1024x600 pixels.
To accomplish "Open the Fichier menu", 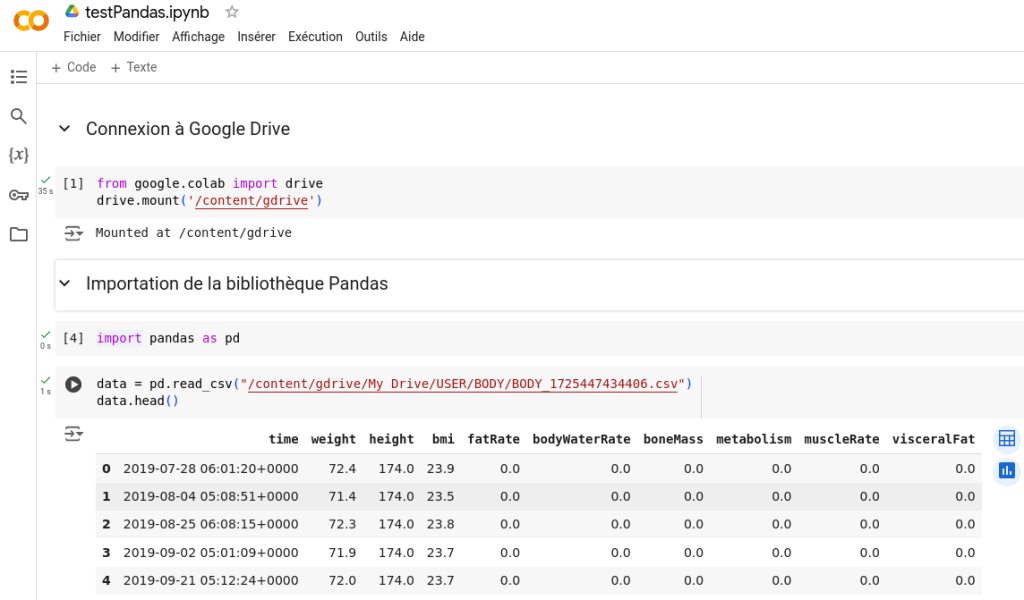I will (82, 37).
